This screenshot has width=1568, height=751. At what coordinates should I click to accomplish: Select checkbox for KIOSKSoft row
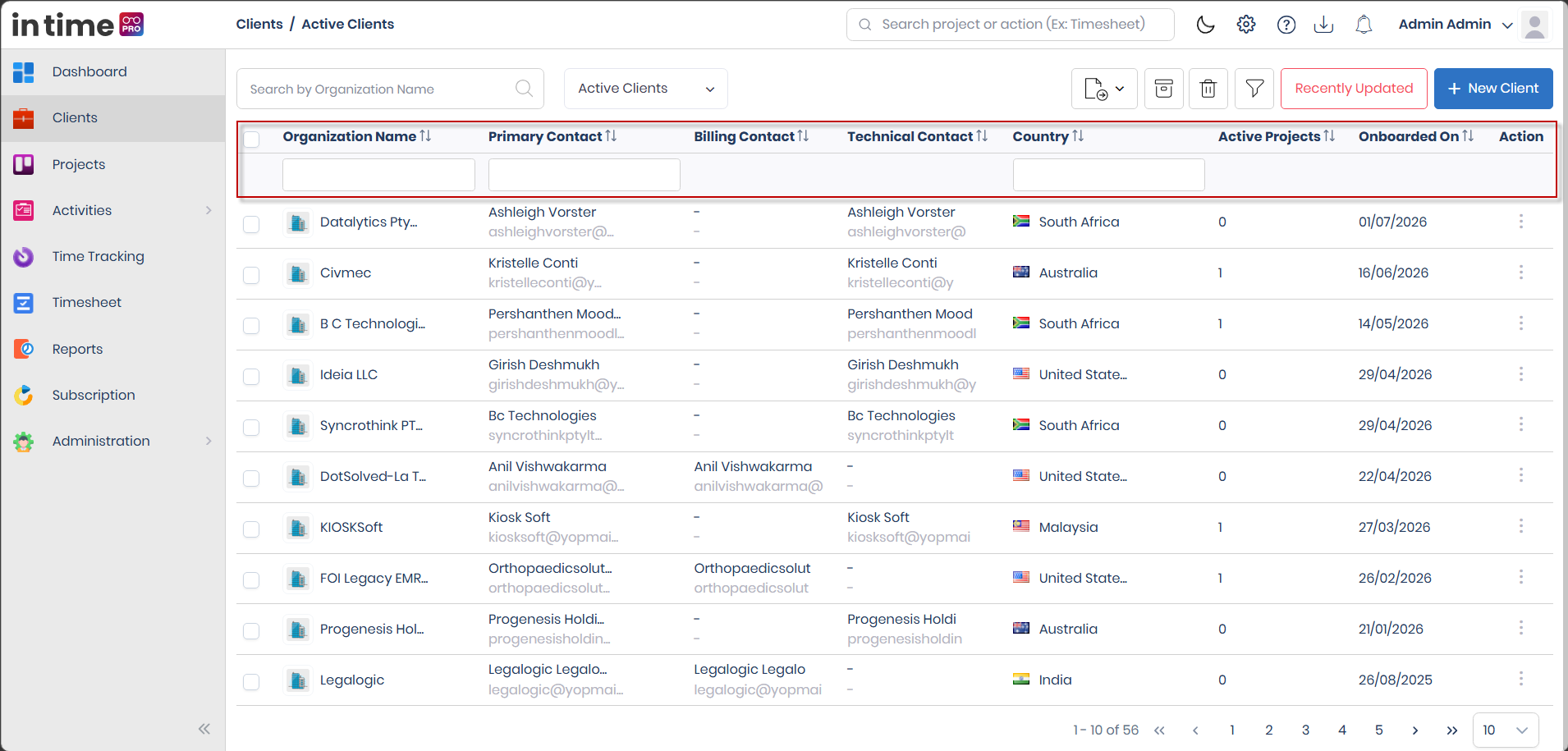pyautogui.click(x=251, y=529)
